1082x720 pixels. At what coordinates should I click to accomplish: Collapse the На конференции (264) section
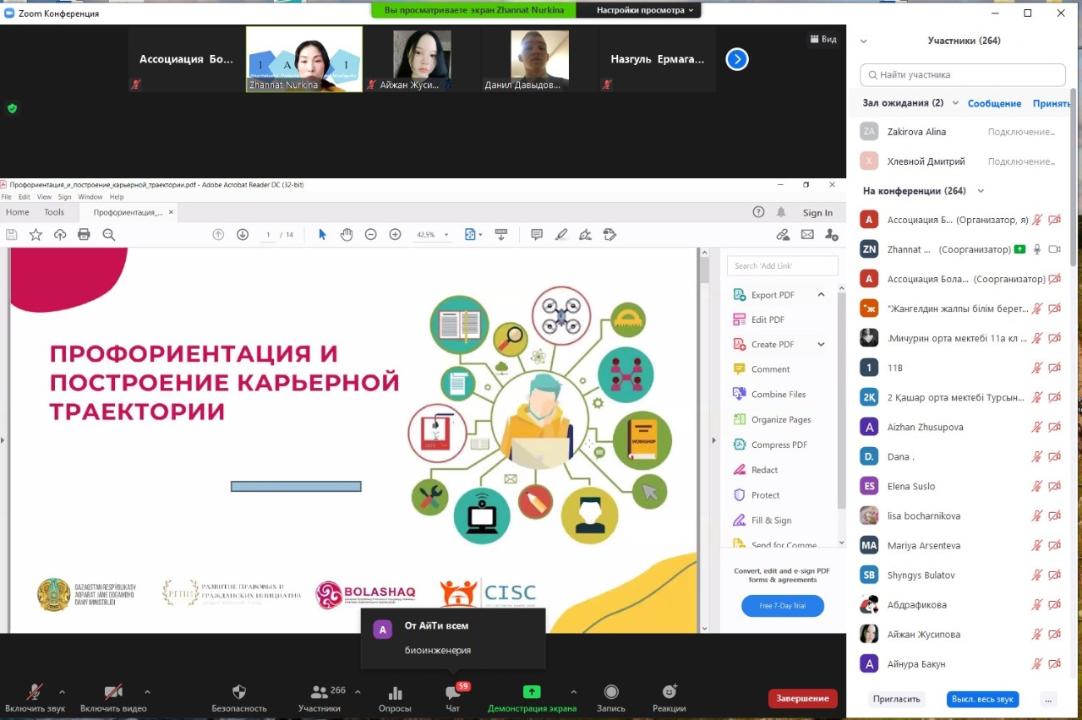980,191
